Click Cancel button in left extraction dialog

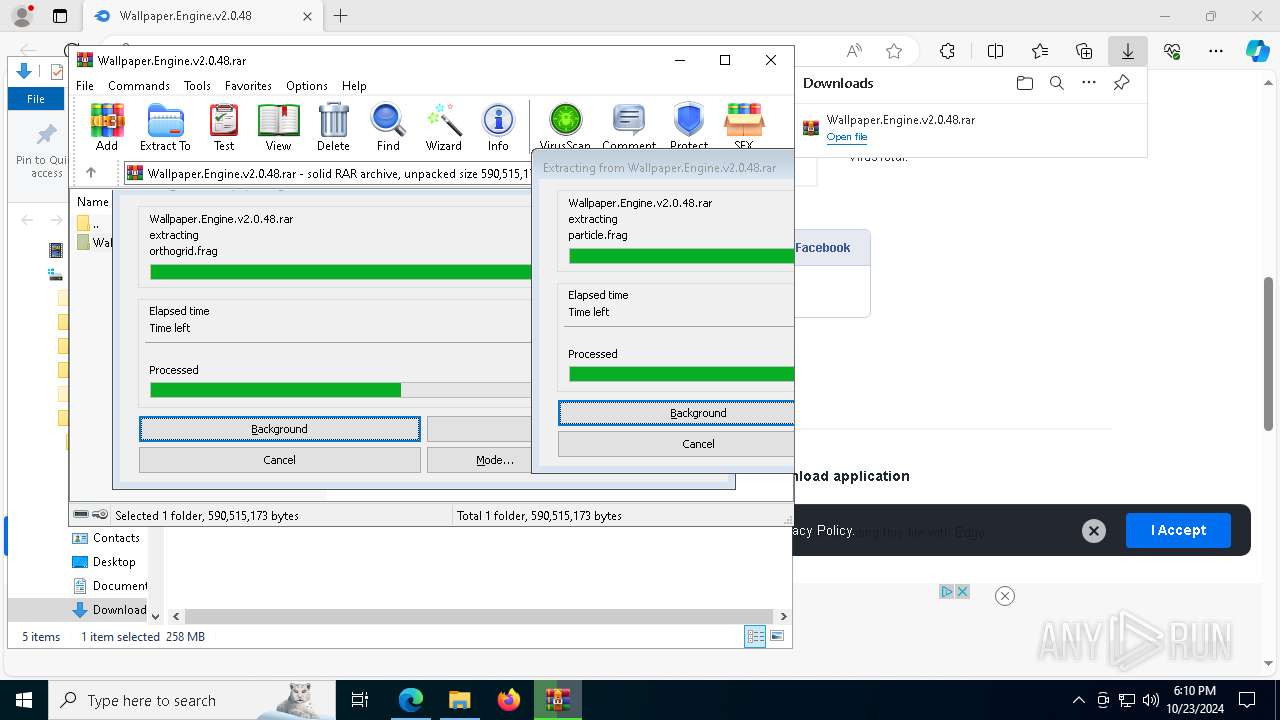point(280,460)
